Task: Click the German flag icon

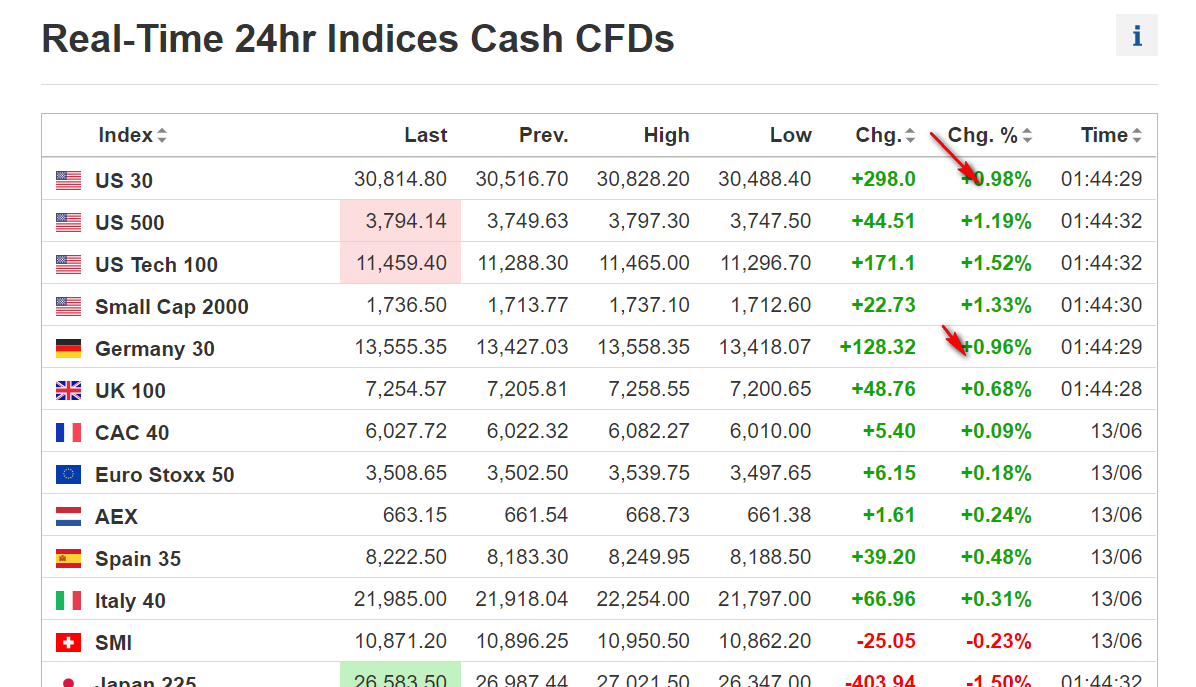Action: tap(68, 348)
